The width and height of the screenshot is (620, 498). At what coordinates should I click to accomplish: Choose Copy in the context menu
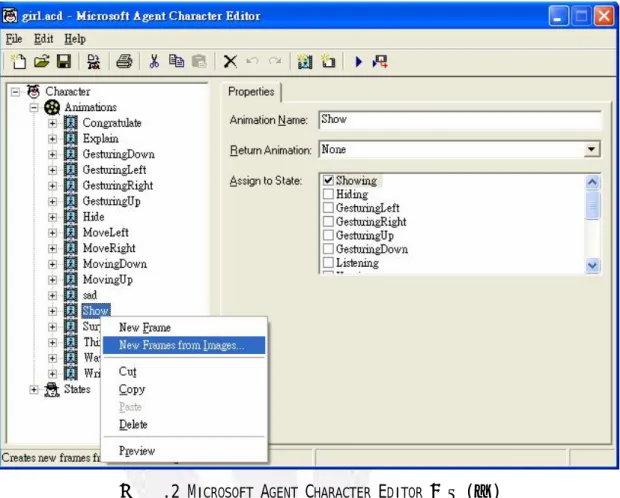[x=184, y=389]
